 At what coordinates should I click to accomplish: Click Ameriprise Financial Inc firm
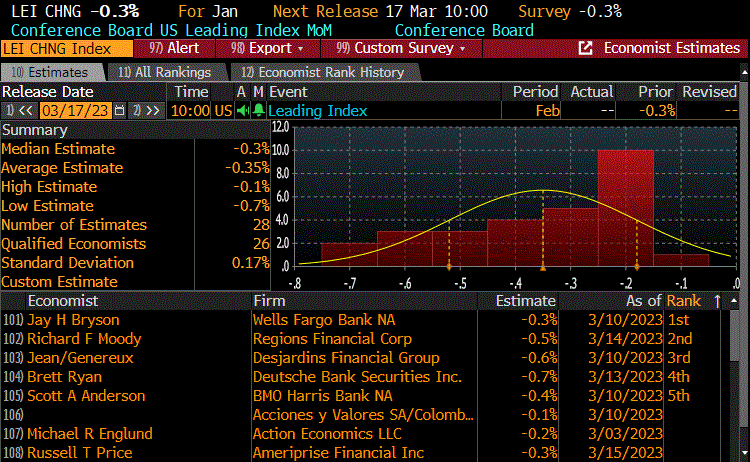tap(339, 453)
